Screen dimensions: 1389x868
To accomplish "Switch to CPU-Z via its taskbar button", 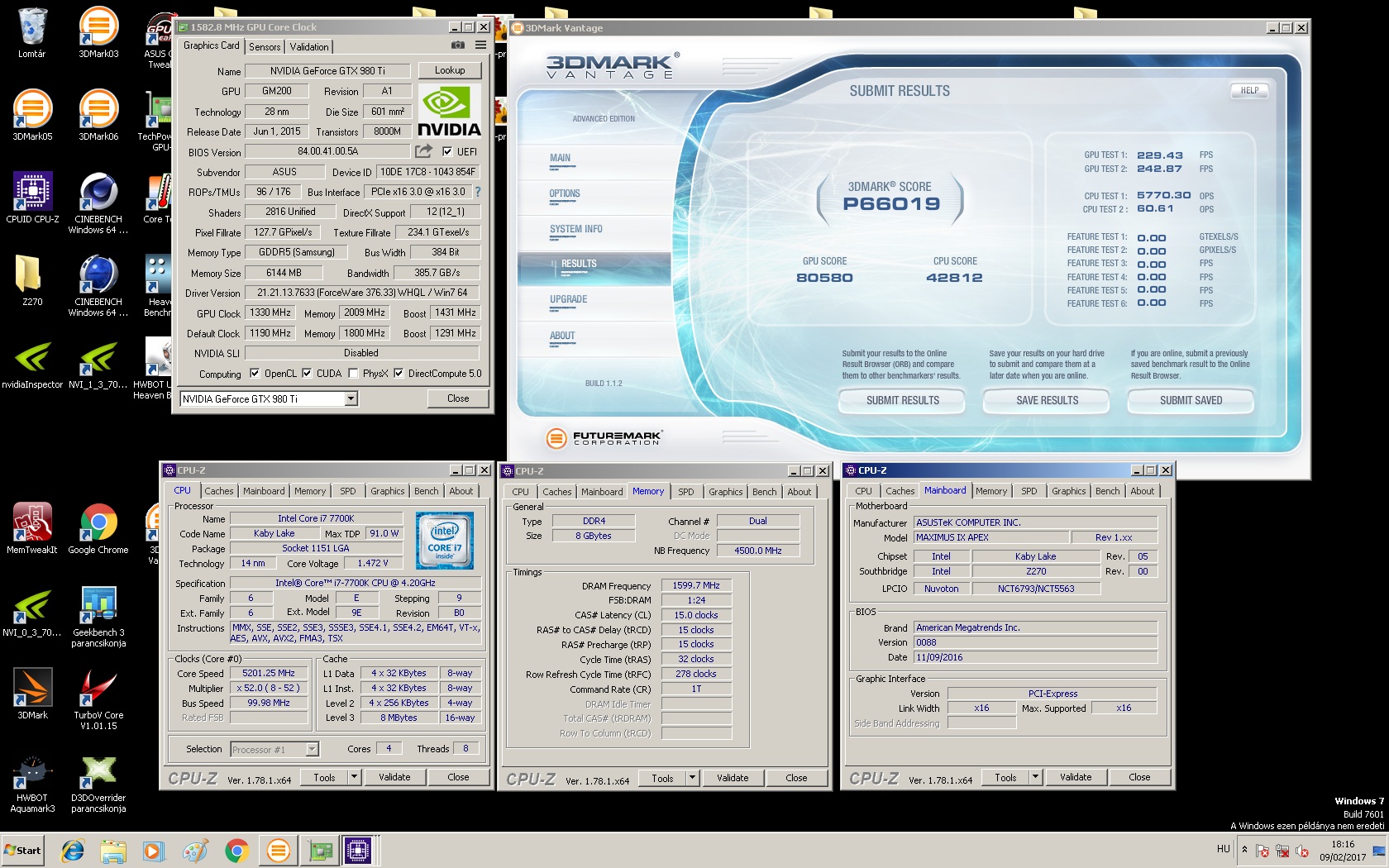I will (359, 850).
